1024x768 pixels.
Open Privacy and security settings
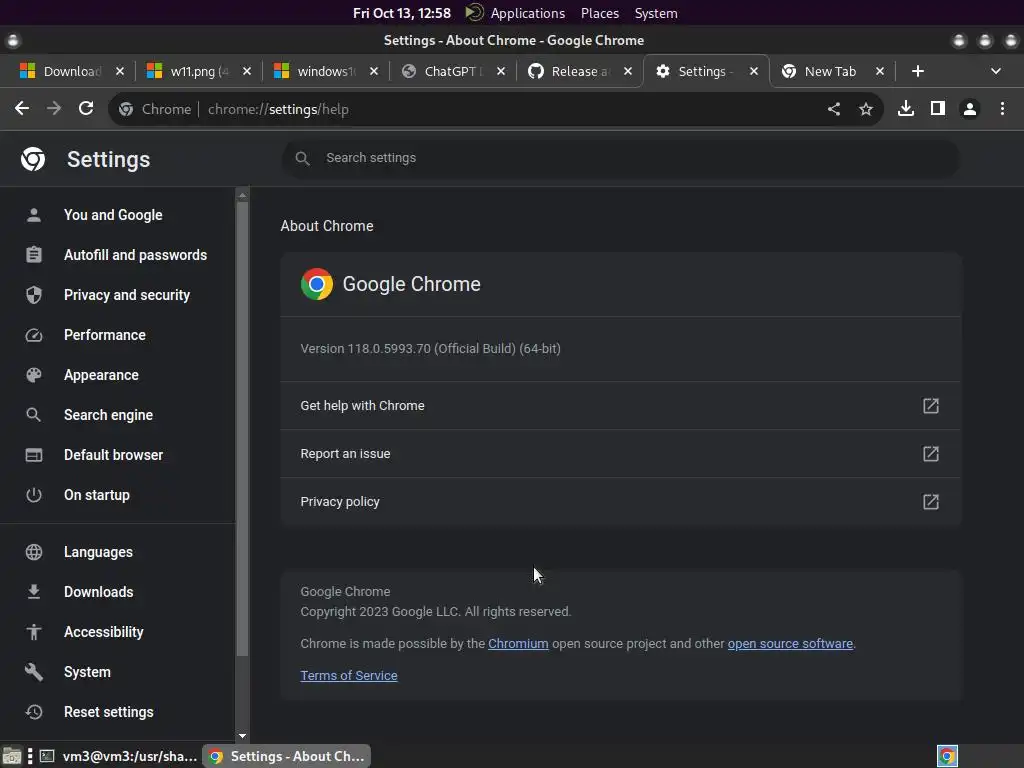coord(118,295)
